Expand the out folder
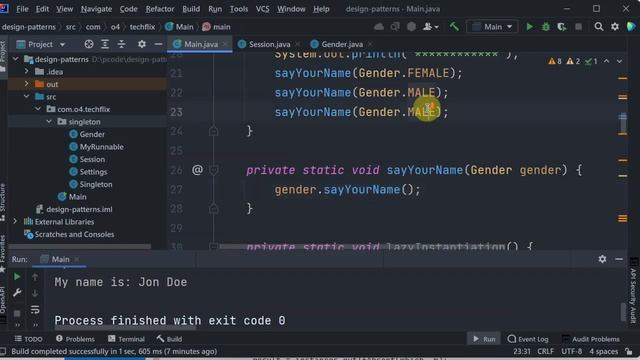The height and width of the screenshot is (360, 640). pyautogui.click(x=27, y=84)
